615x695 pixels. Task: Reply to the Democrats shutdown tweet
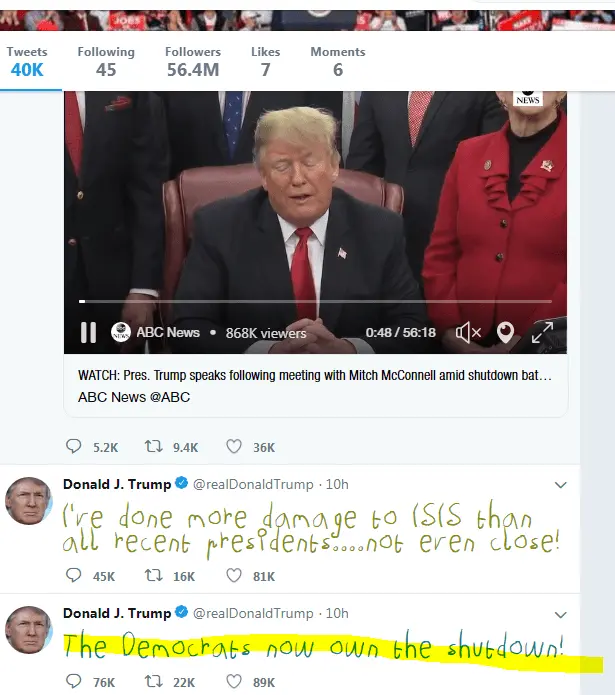[74, 681]
